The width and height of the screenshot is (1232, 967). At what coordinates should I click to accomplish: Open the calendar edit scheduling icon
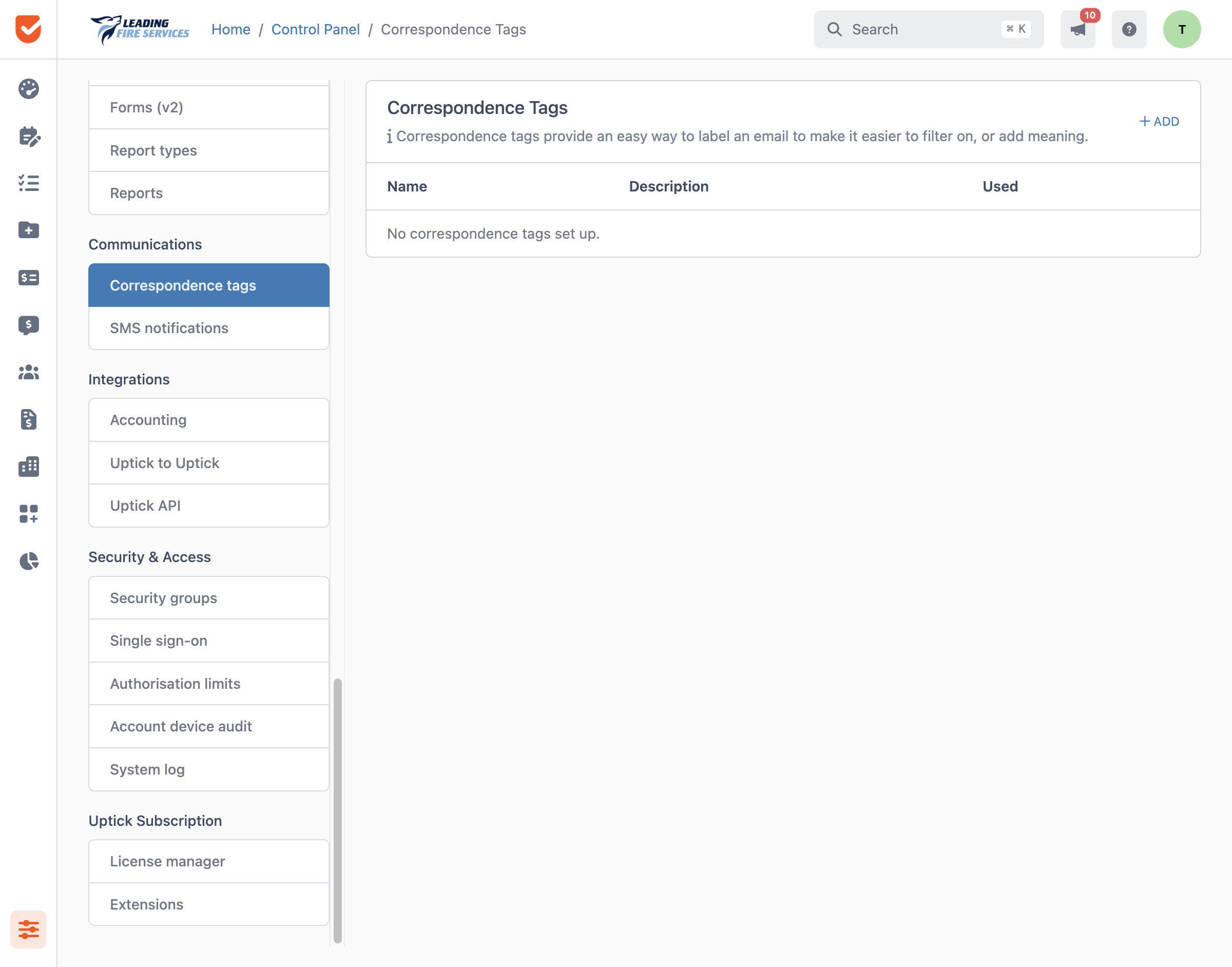[x=28, y=136]
